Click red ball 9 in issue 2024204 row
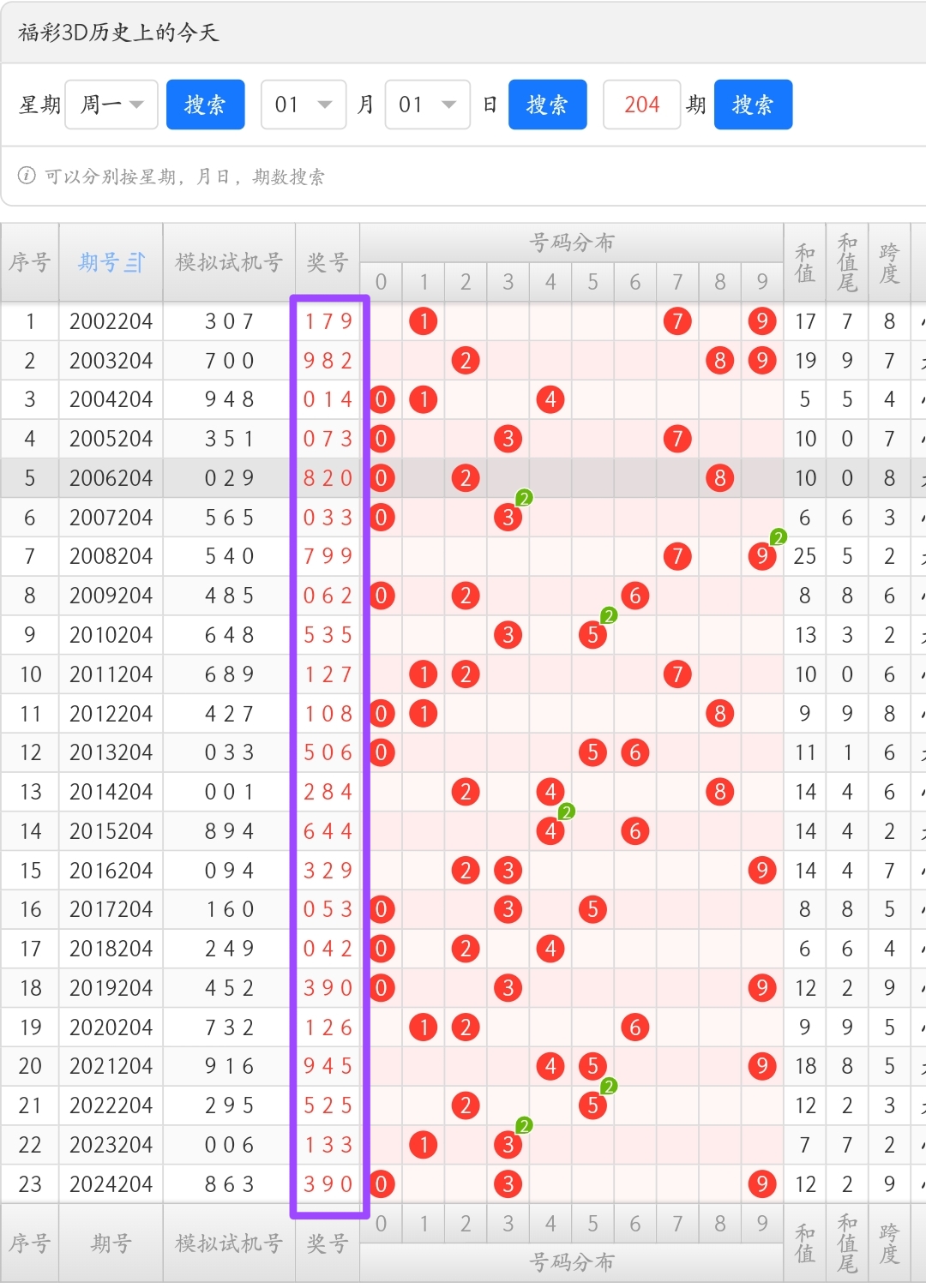Screen dimensions: 926x1288 tap(762, 1184)
